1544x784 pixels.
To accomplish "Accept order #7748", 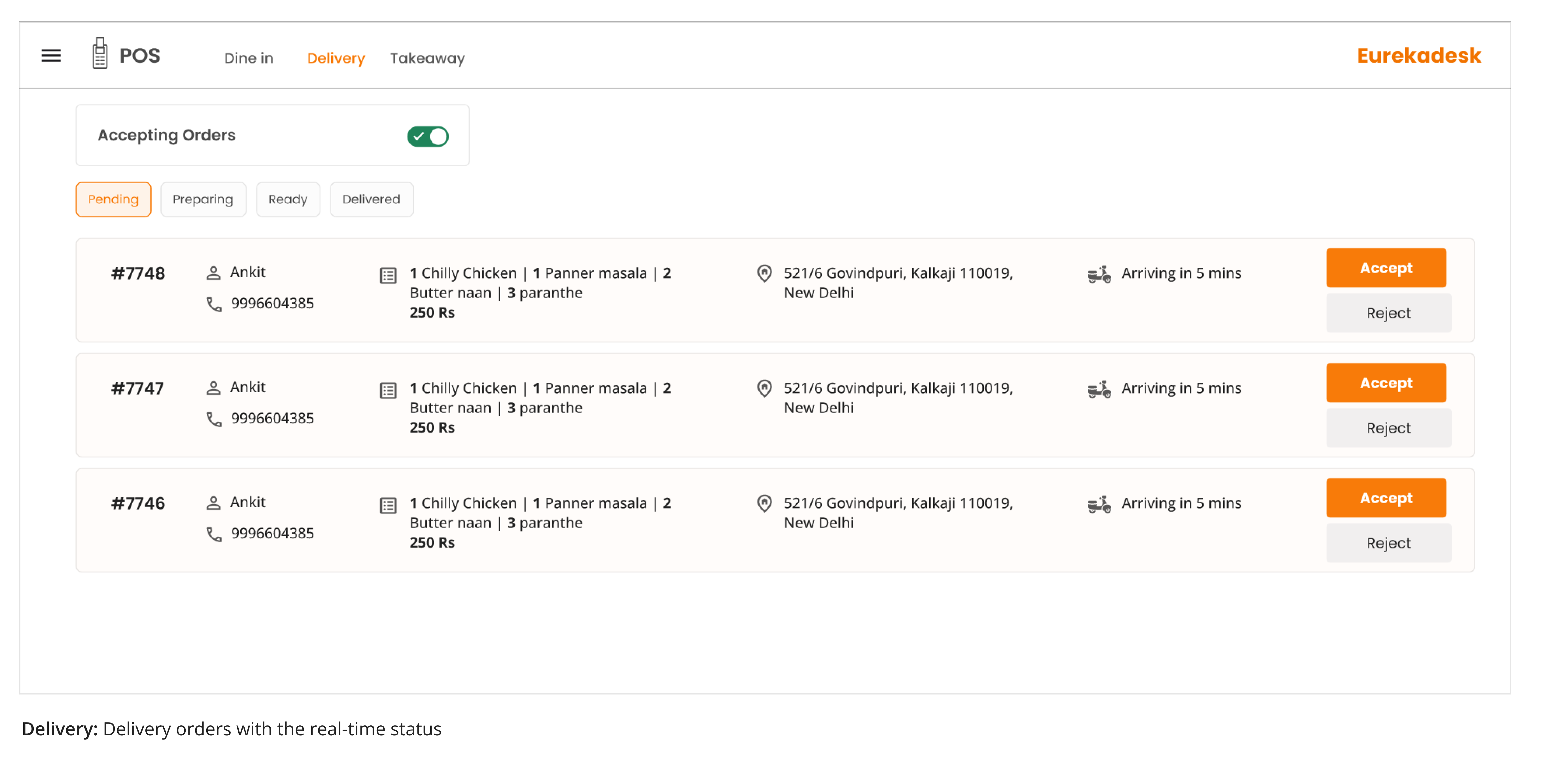I will pyautogui.click(x=1386, y=268).
